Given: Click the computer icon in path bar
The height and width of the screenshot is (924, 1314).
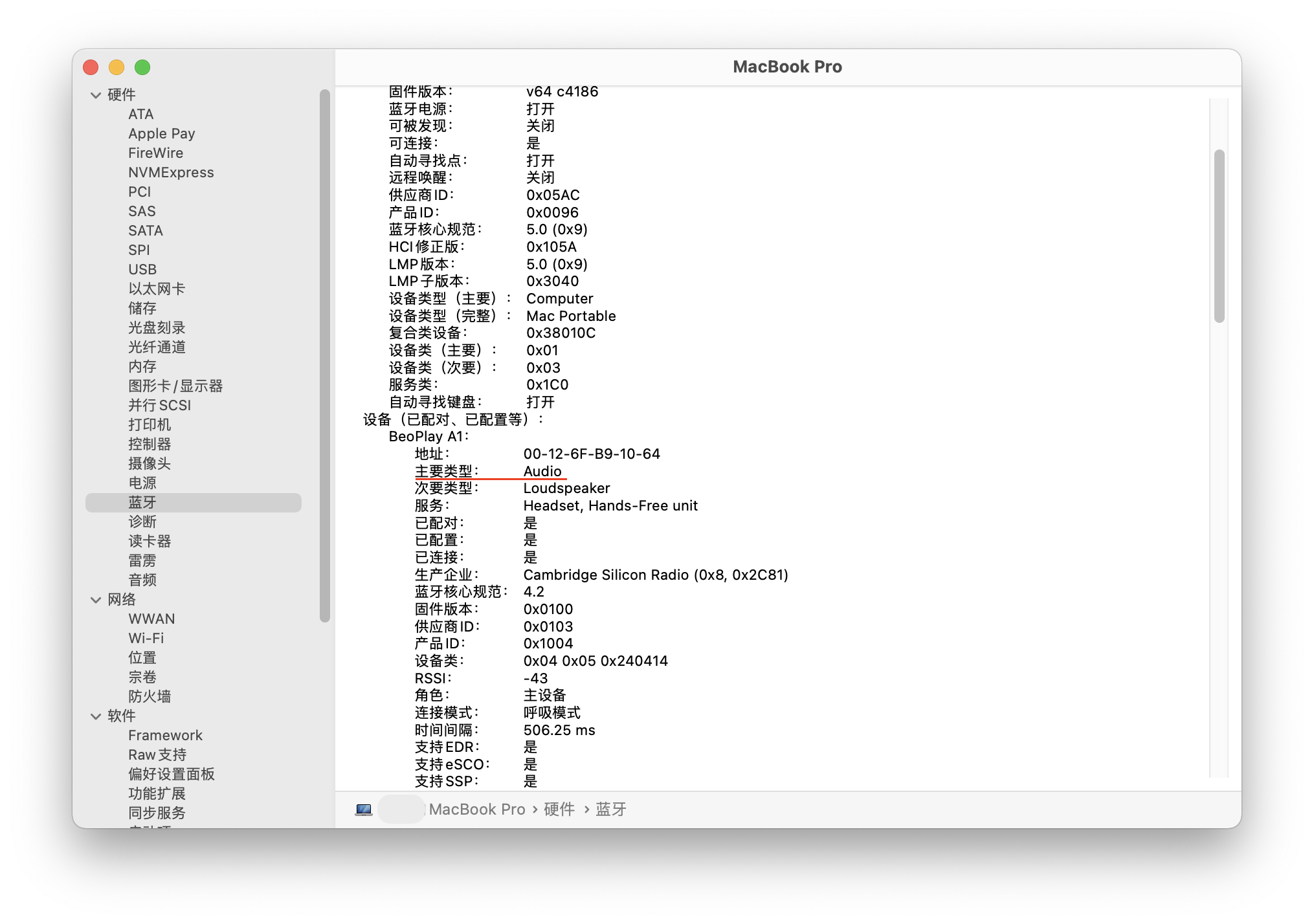Looking at the screenshot, I should pos(364,809).
